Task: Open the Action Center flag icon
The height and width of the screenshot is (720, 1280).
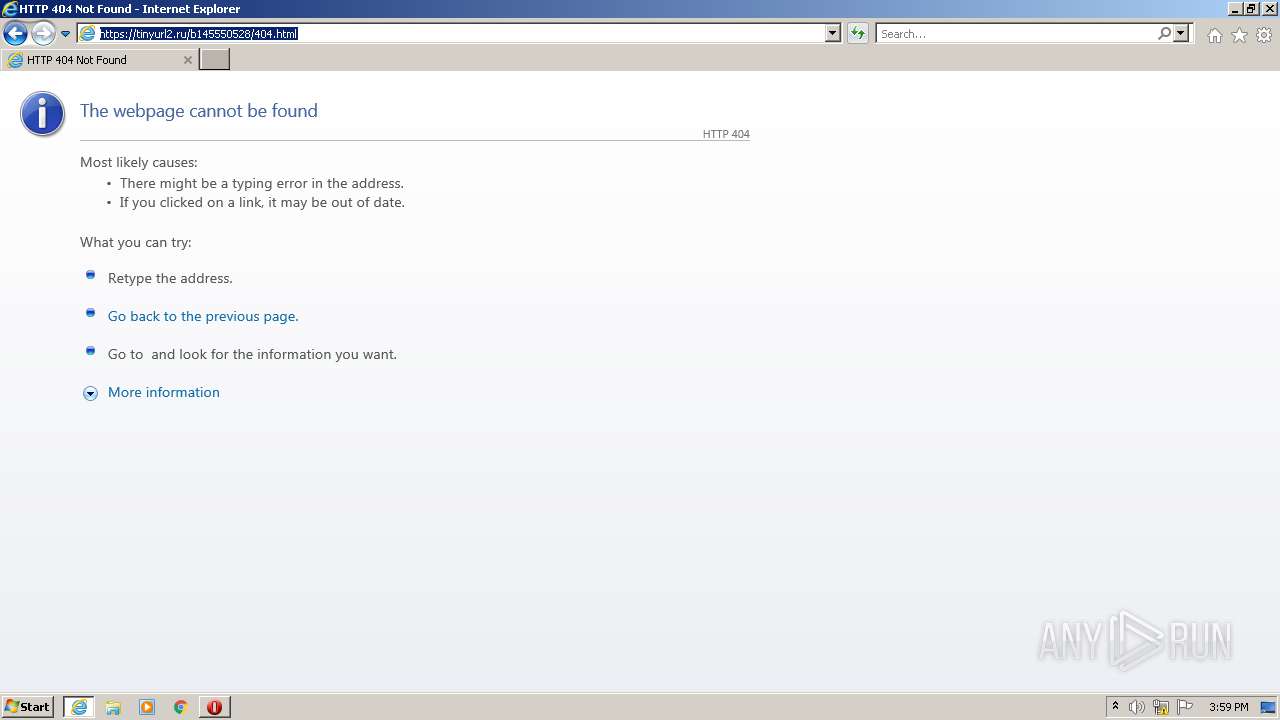Action: point(1185,707)
